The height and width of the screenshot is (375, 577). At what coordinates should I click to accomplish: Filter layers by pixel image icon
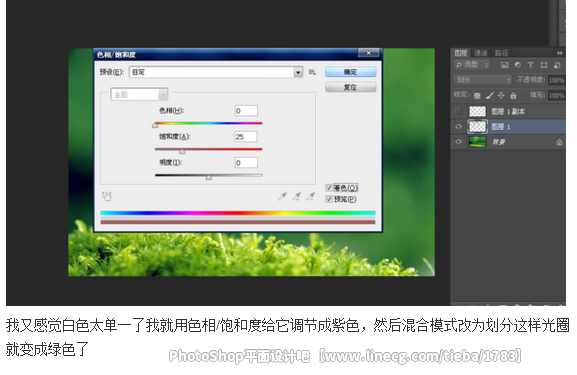[x=505, y=65]
